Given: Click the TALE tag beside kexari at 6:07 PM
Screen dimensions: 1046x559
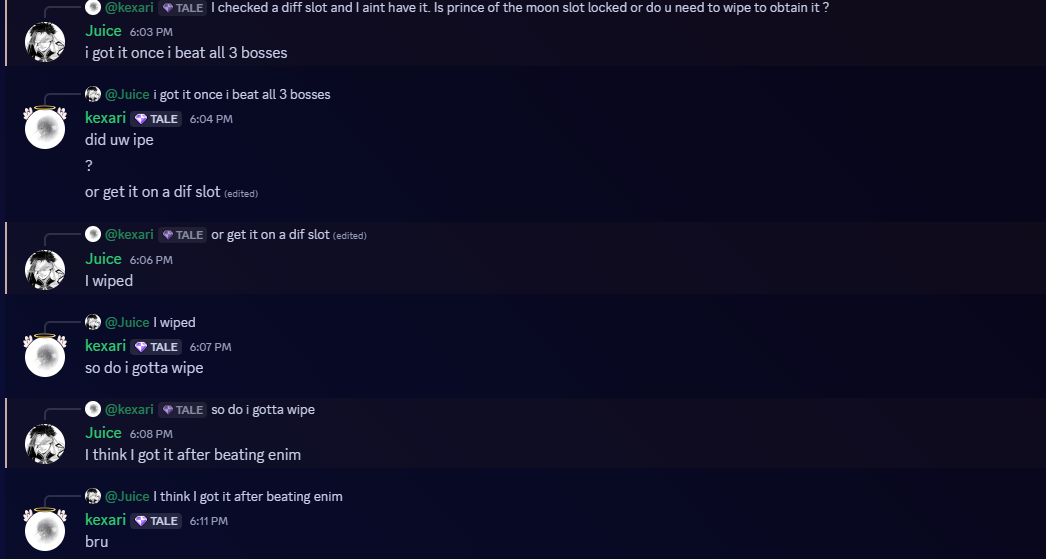Looking at the screenshot, I should coord(157,347).
